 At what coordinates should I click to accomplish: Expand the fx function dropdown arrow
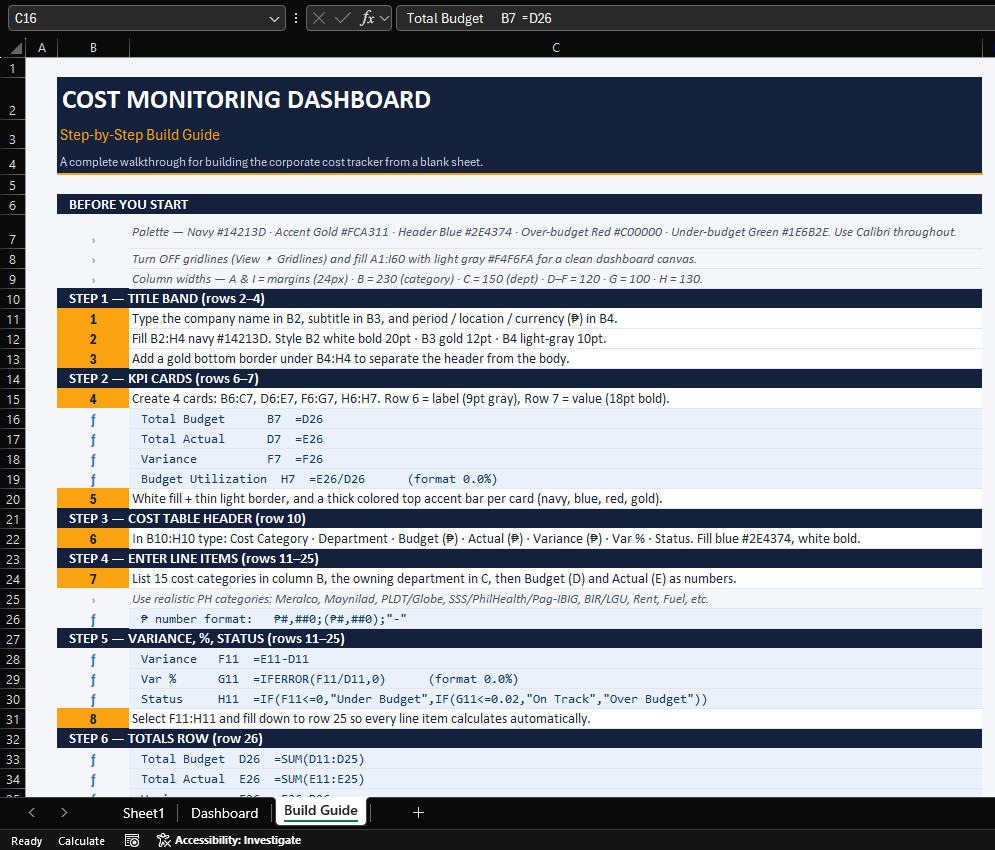pyautogui.click(x=384, y=18)
